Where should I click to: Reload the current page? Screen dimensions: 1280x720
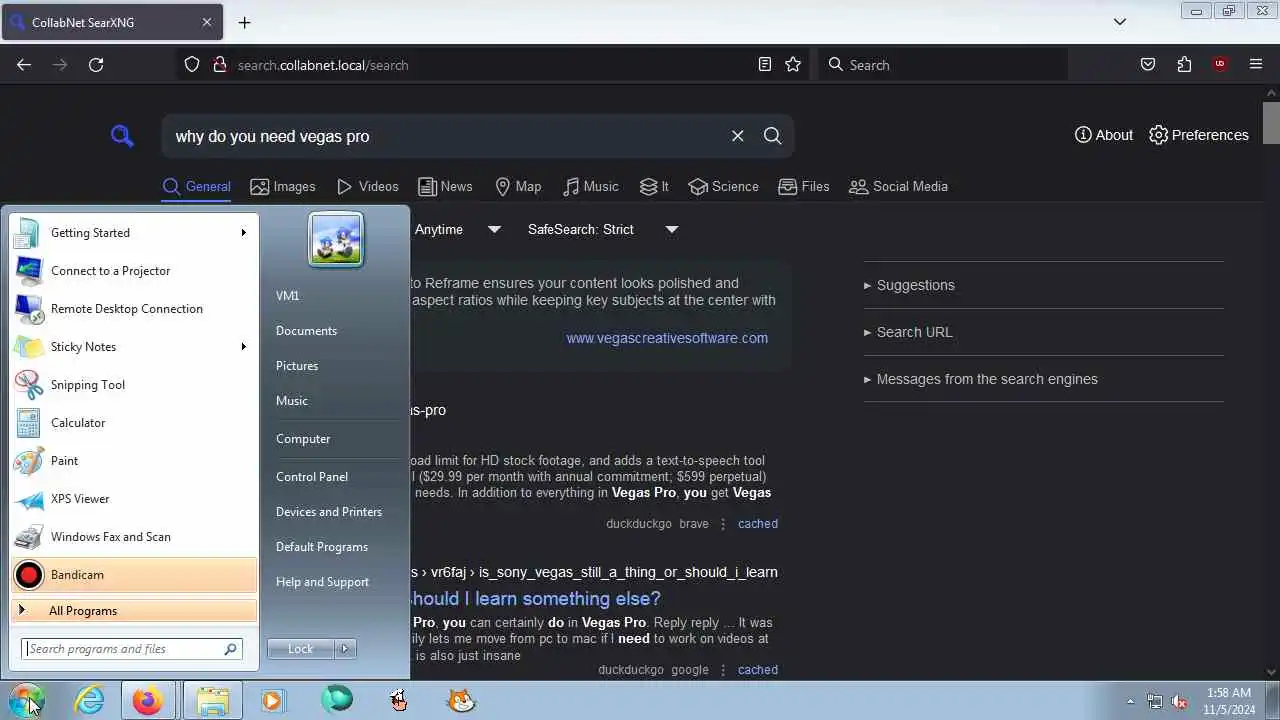[x=96, y=64]
